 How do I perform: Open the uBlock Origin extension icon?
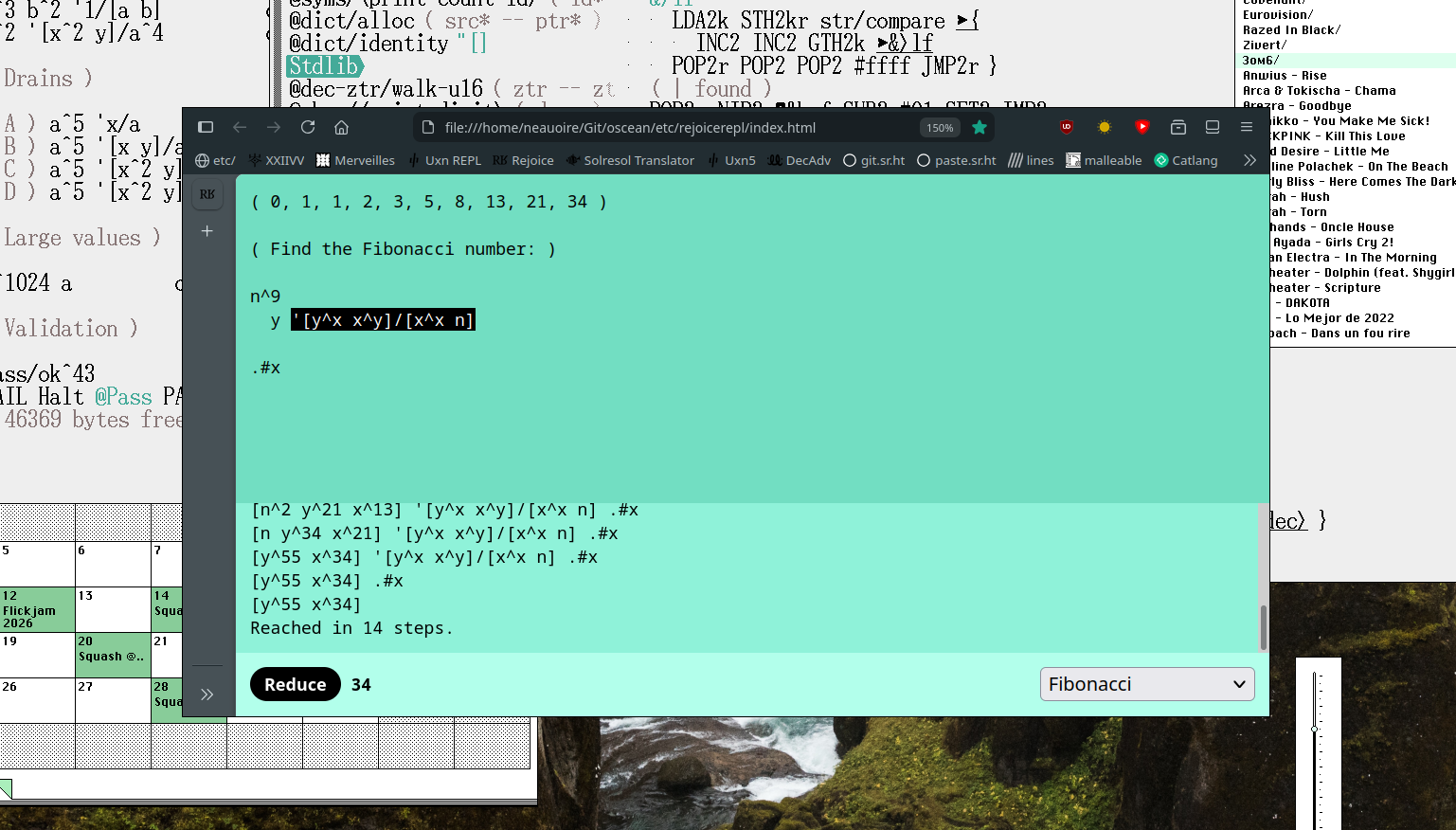pyautogui.click(x=1067, y=127)
